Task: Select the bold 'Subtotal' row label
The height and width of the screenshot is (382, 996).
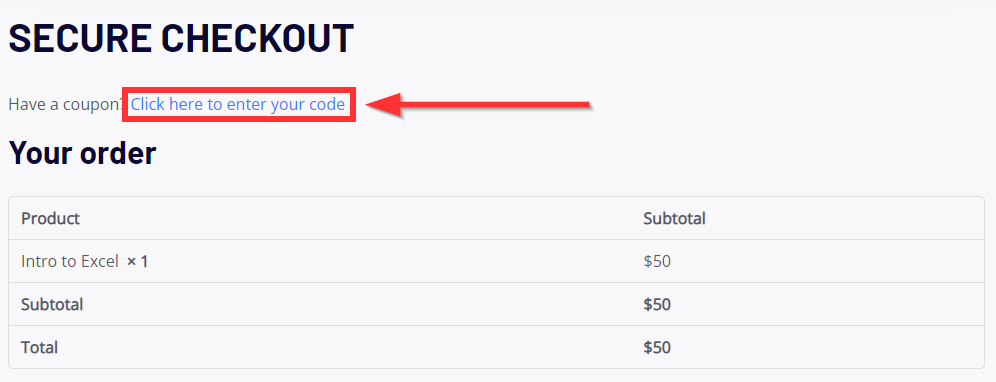Action: pos(52,304)
